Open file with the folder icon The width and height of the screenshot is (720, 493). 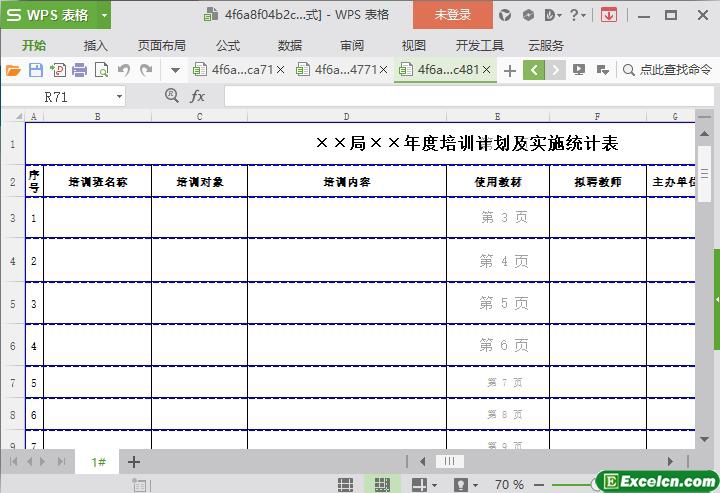[13, 70]
